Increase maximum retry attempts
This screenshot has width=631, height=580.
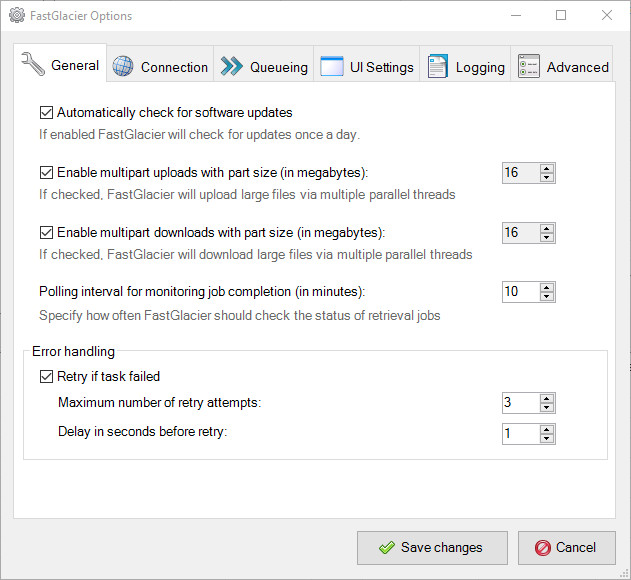[546, 398]
